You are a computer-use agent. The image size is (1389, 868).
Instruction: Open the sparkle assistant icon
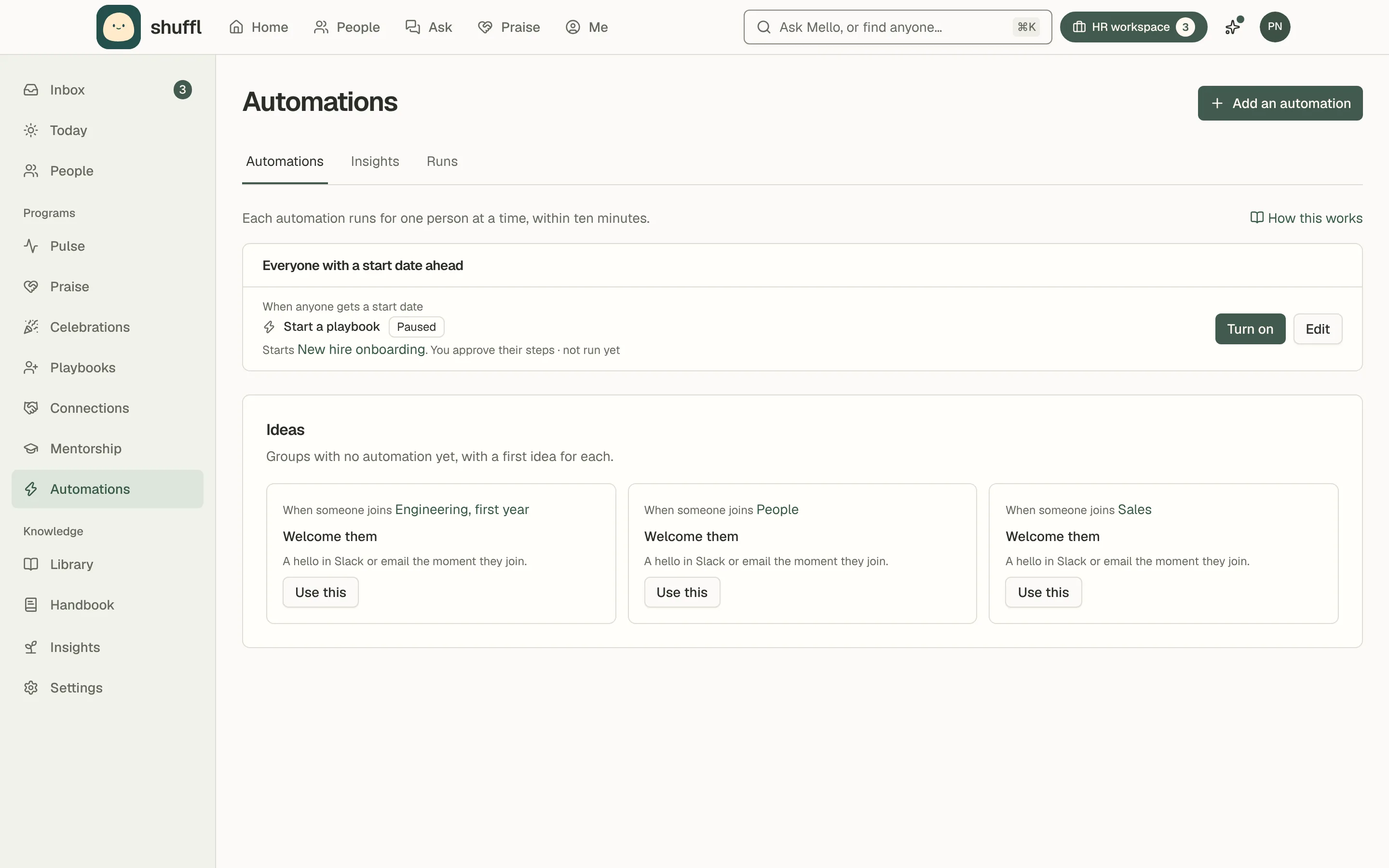(x=1233, y=27)
